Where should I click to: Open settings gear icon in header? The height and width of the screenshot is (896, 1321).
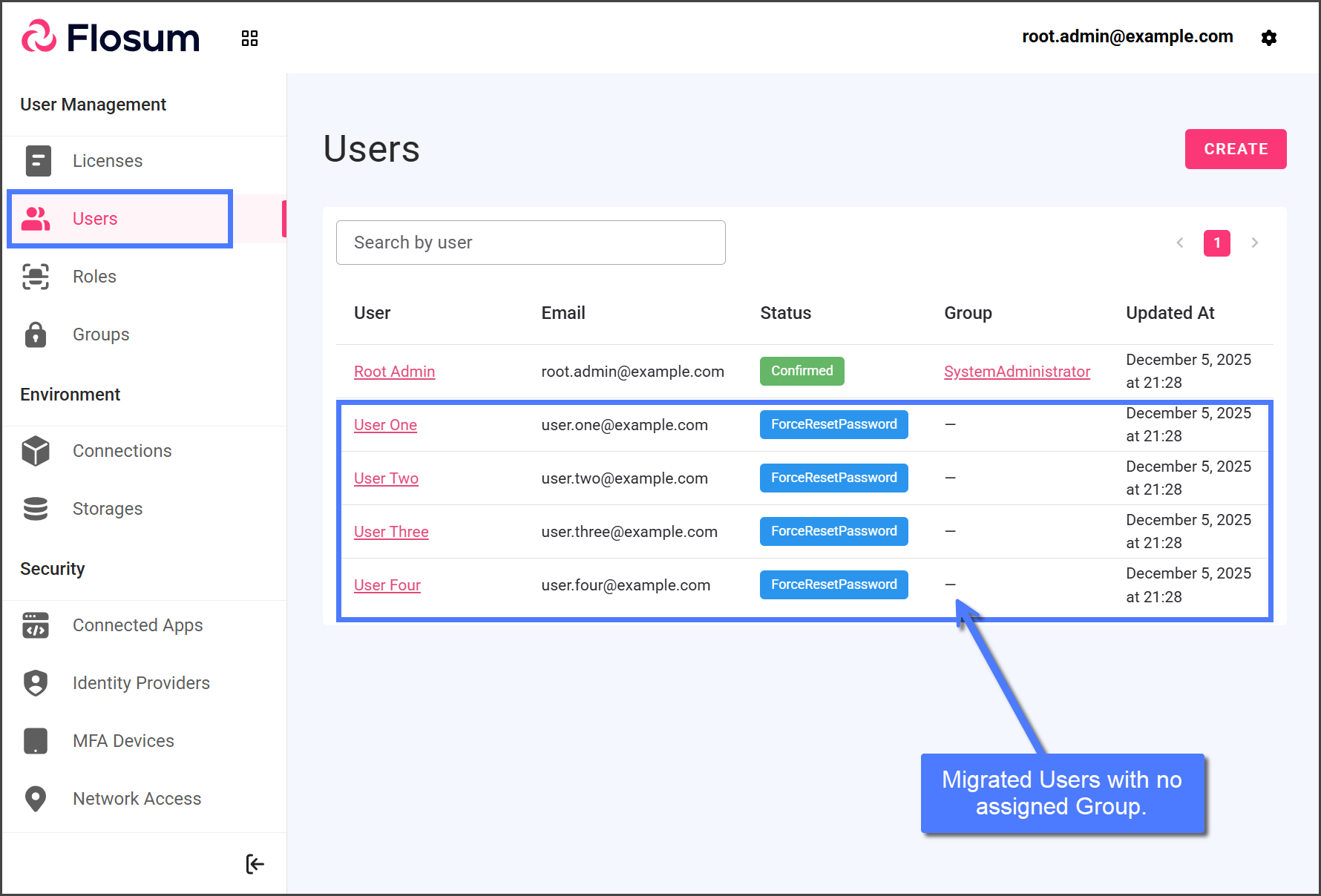1268,38
